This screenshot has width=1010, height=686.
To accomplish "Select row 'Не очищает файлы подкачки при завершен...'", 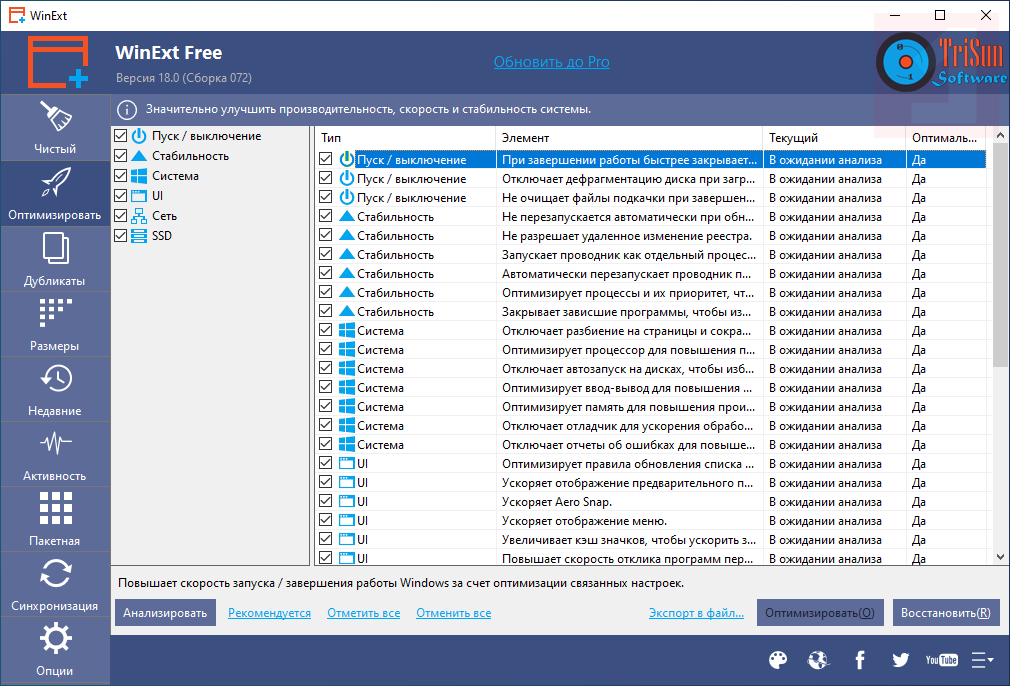I will click(651, 198).
